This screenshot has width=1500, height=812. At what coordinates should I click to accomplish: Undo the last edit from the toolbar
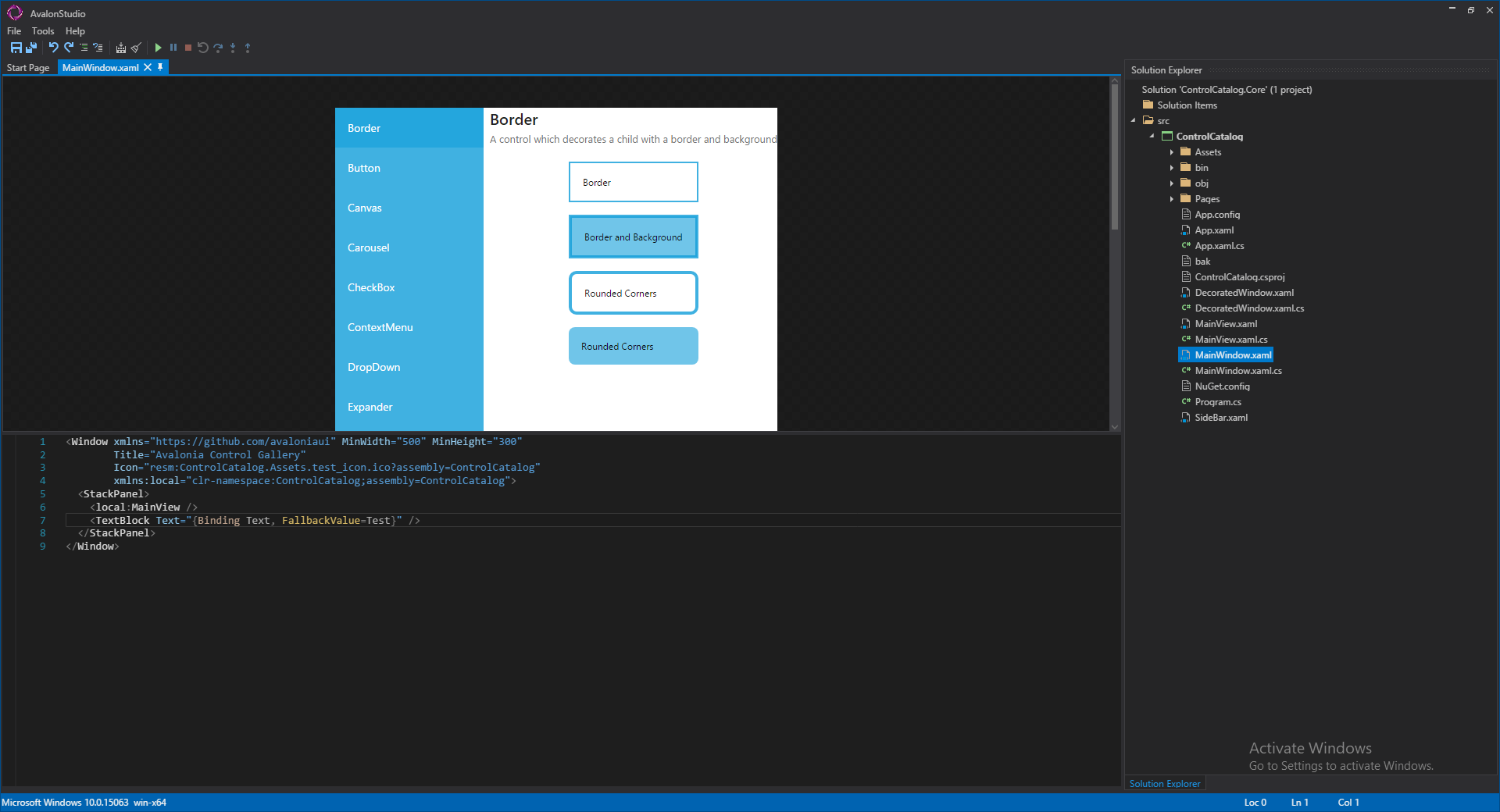point(53,48)
